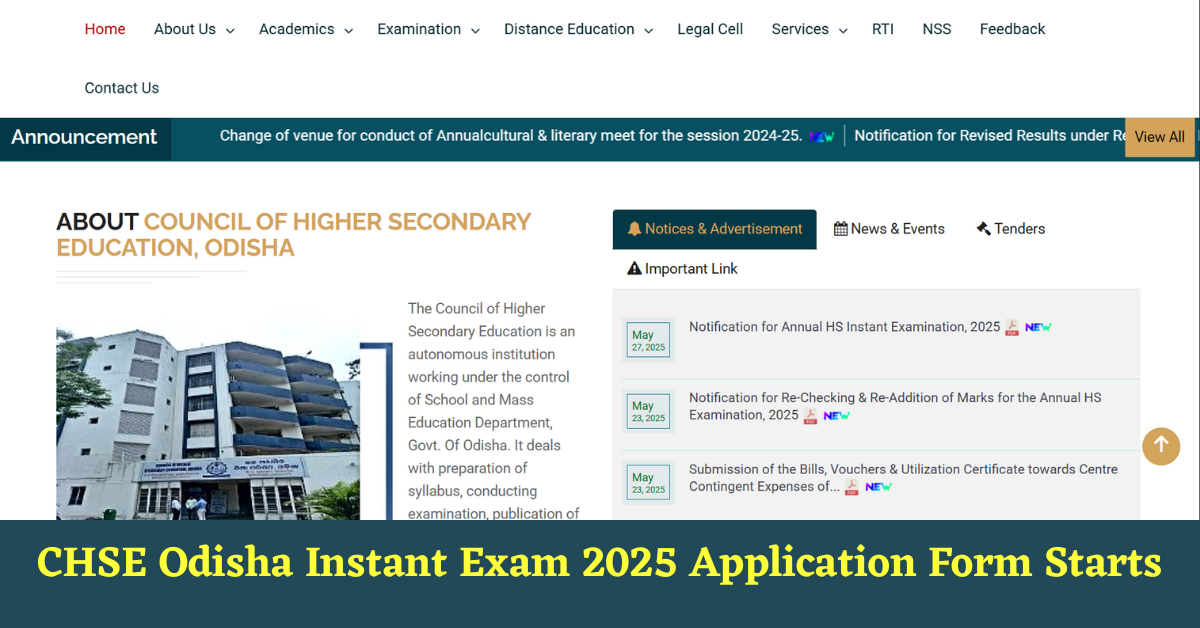Expand the Services dropdown chevron
Viewport: 1200px width, 628px height.
tap(842, 31)
